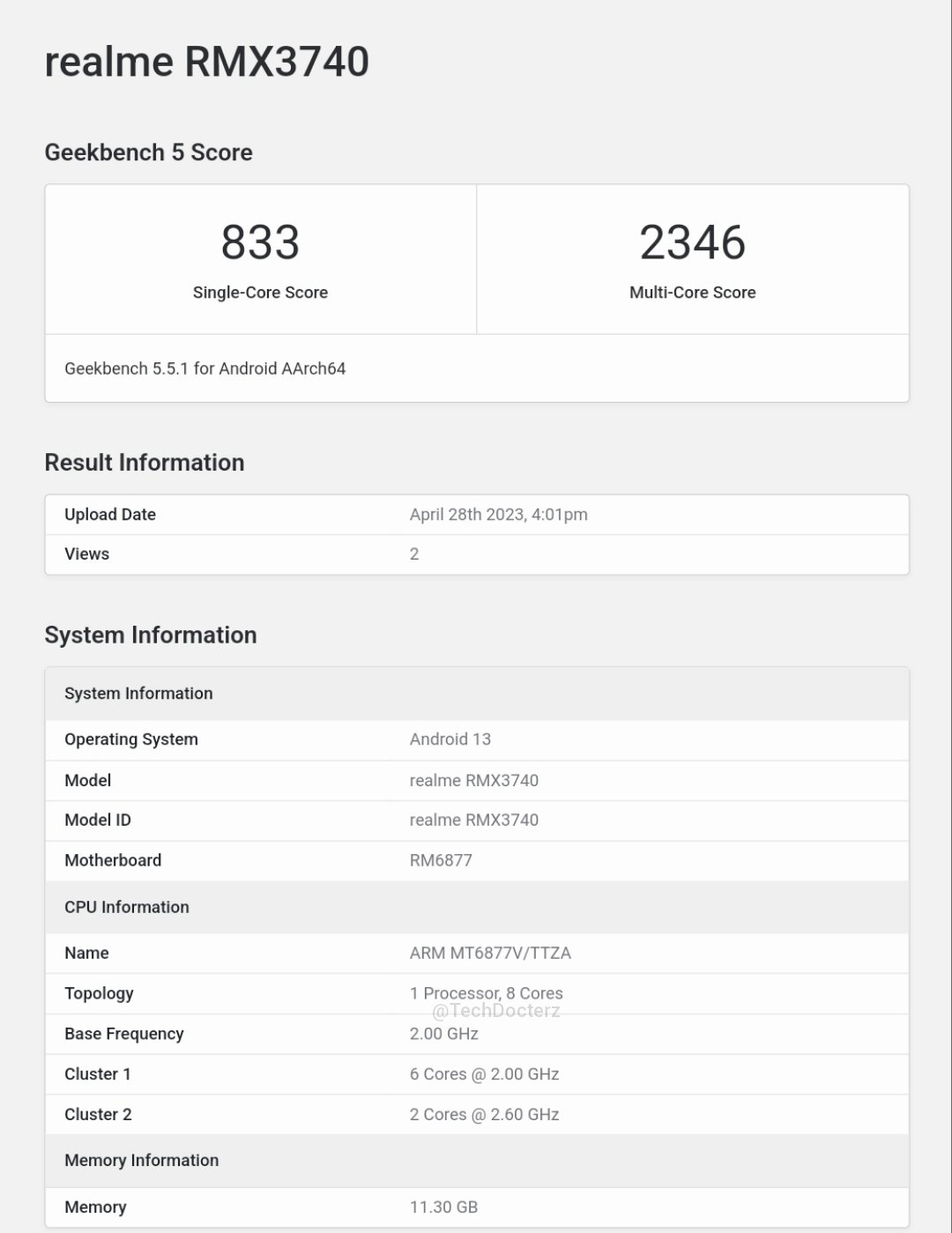Select the ARM MT6877V/TTZA value

pyautogui.click(x=490, y=953)
